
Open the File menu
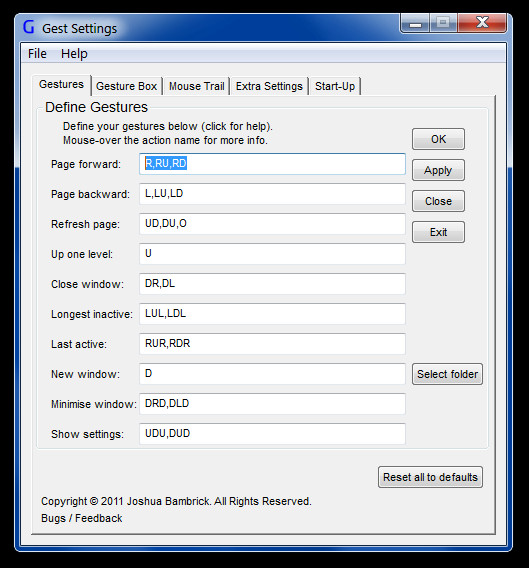[37, 54]
